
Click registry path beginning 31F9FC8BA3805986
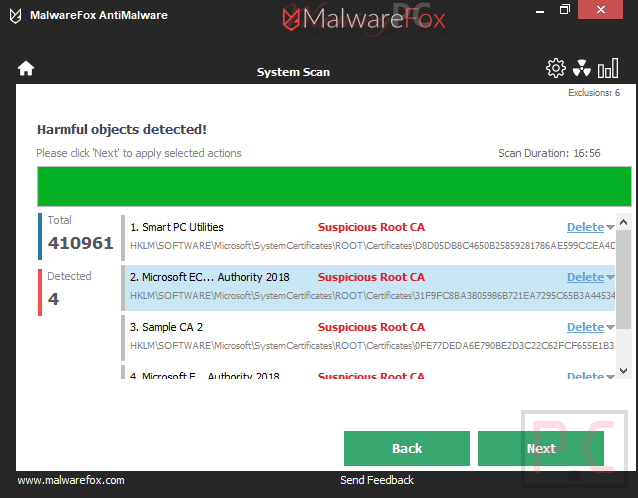[372, 296]
